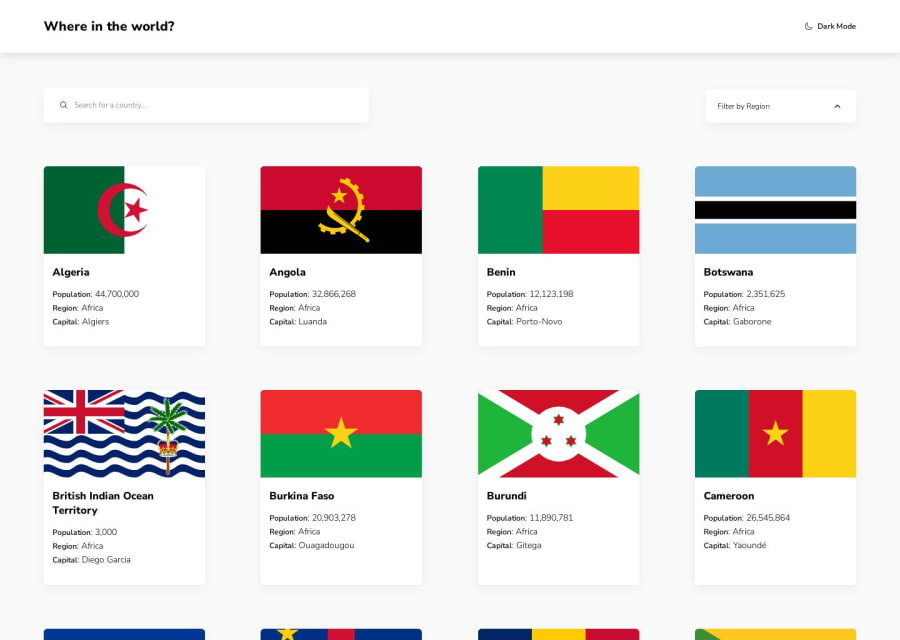Screen dimensions: 900x640
Task: Open the Filter by Region dropdown
Action: click(780, 105)
